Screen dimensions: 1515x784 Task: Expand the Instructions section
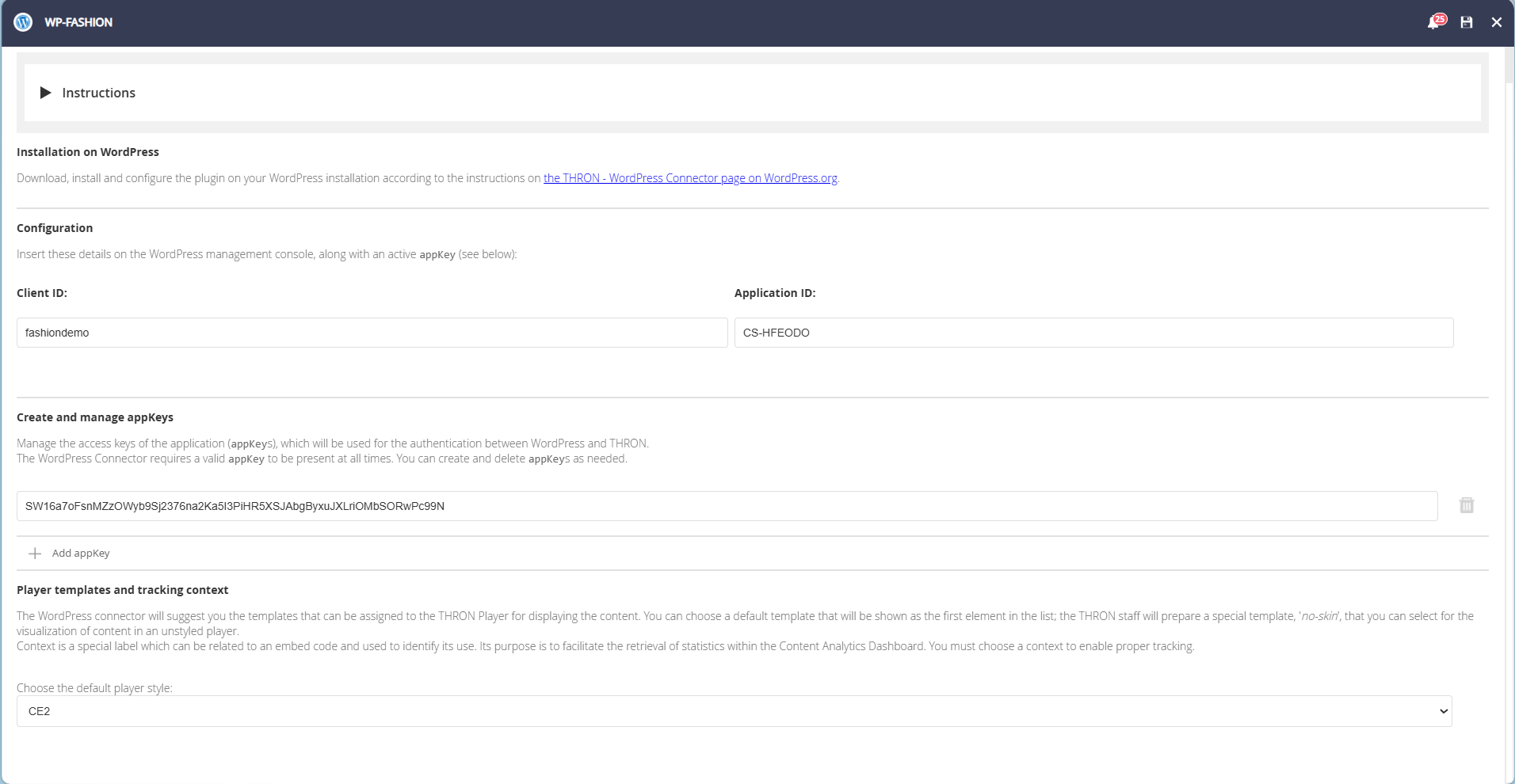(88, 93)
